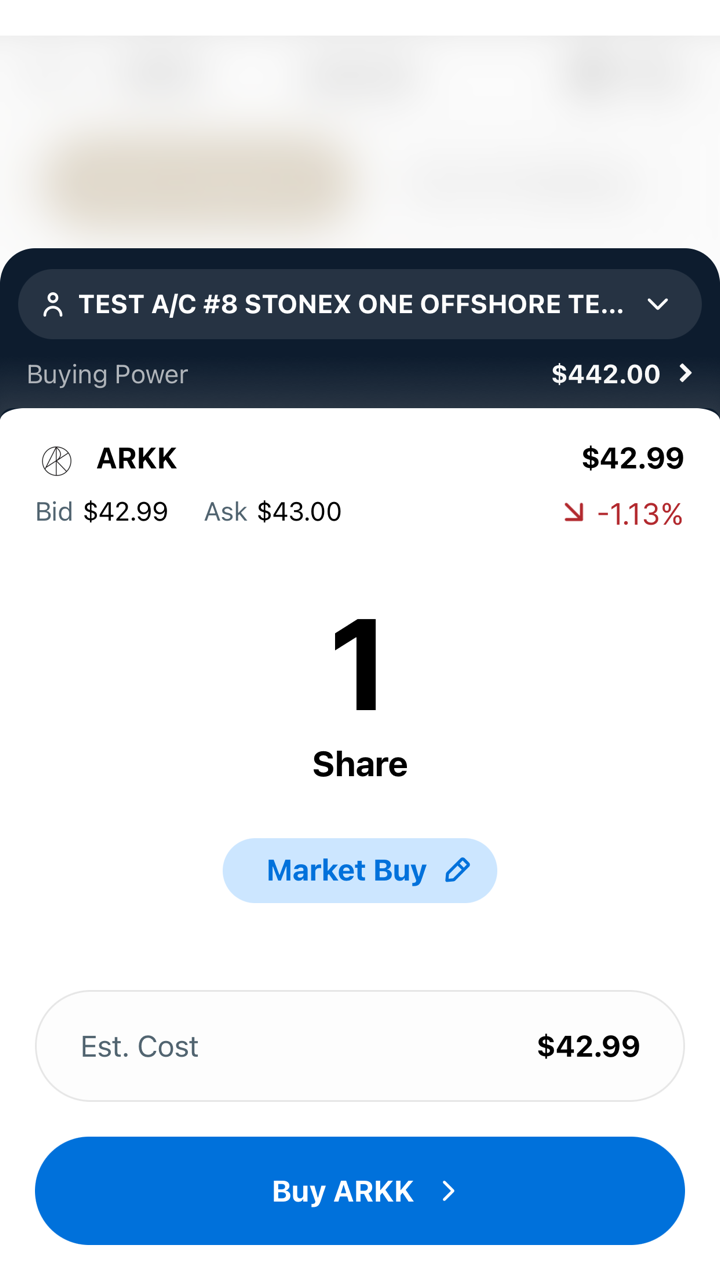Tap the share quantity number 1

pos(359,665)
